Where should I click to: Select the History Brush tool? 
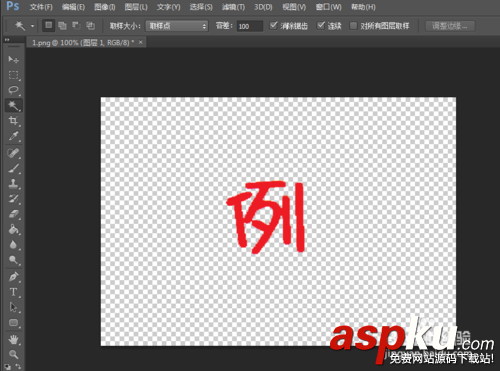pos(13,199)
